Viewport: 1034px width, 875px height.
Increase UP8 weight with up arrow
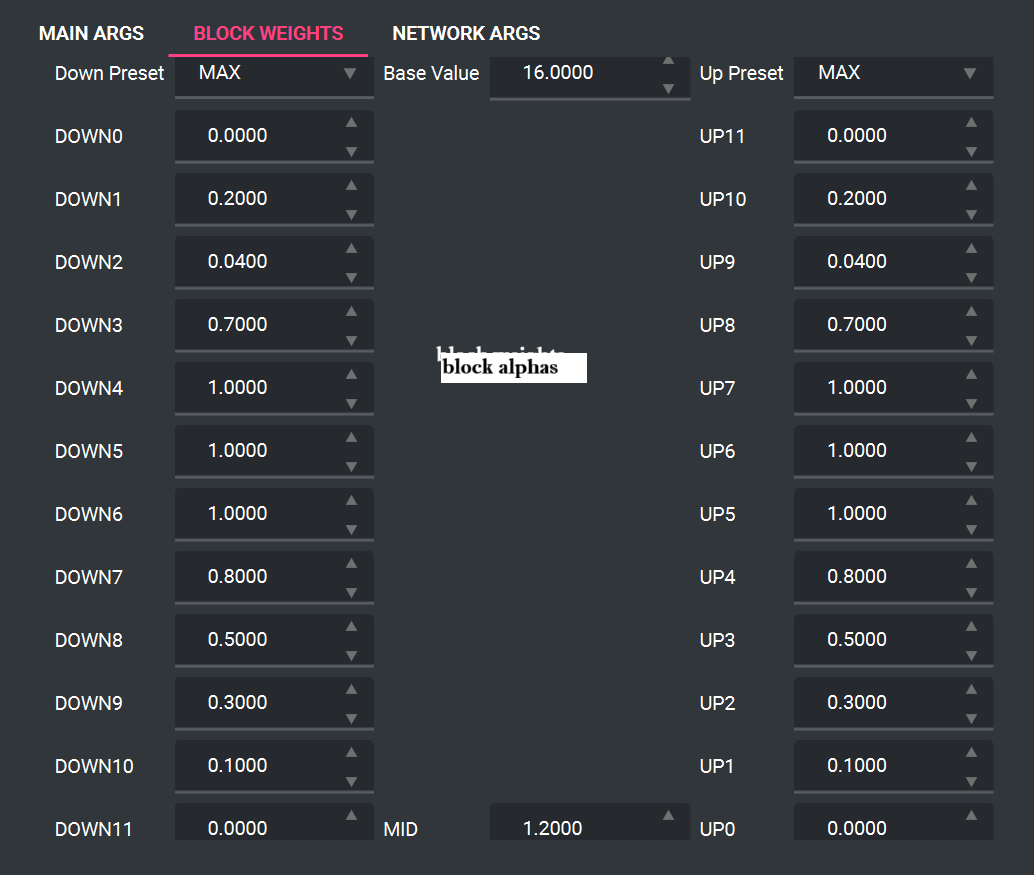970,311
